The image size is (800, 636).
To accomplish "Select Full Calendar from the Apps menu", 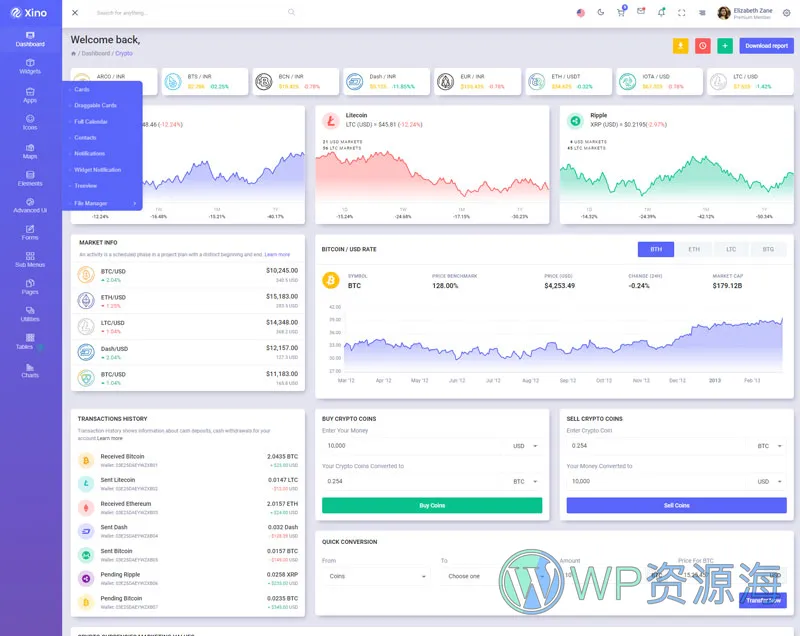I will click(x=91, y=121).
